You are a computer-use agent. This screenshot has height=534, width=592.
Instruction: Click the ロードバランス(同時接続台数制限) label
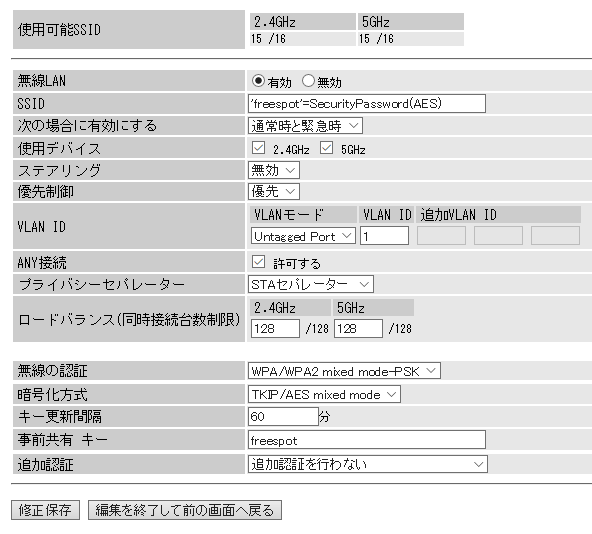[129, 319]
